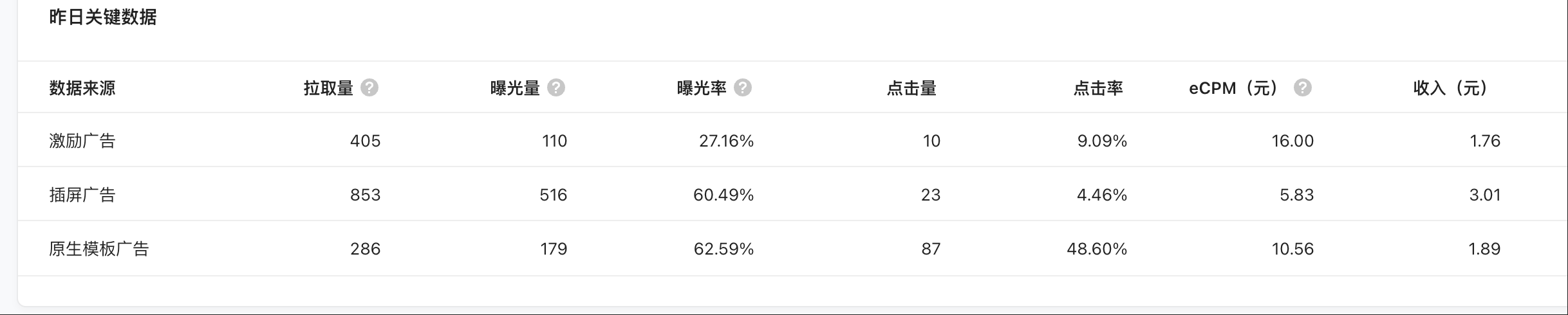The height and width of the screenshot is (315, 1568).
Task: Select the 激励广告 row label
Action: pos(82,141)
